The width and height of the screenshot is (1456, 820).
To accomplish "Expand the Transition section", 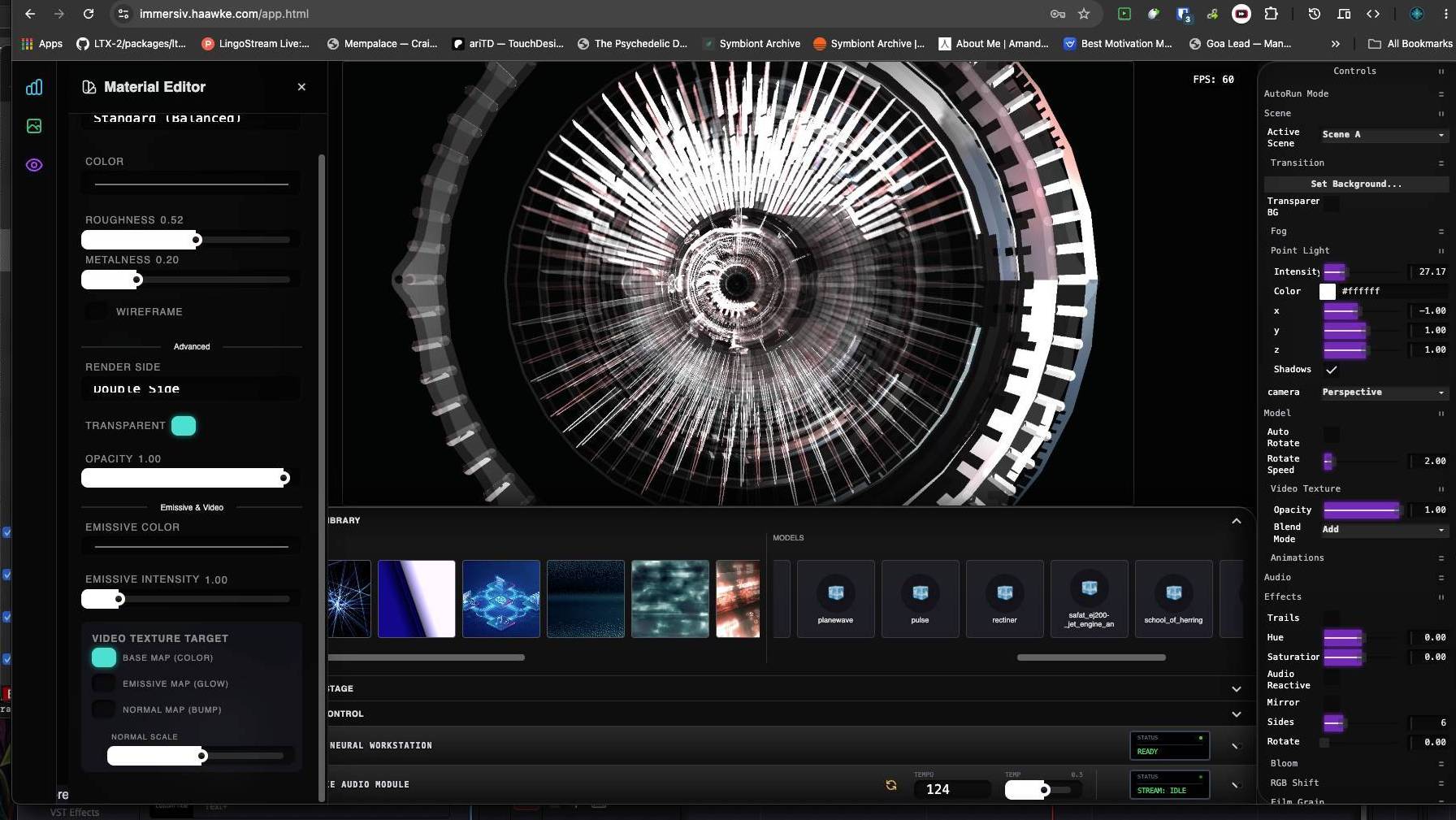I will tap(1356, 163).
